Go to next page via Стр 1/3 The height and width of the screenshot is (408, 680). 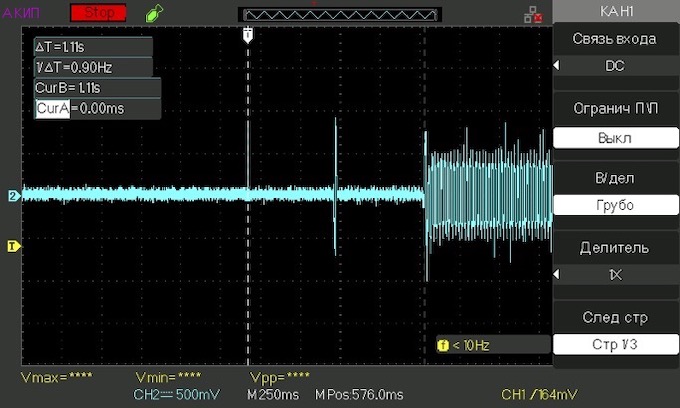[x=615, y=344]
